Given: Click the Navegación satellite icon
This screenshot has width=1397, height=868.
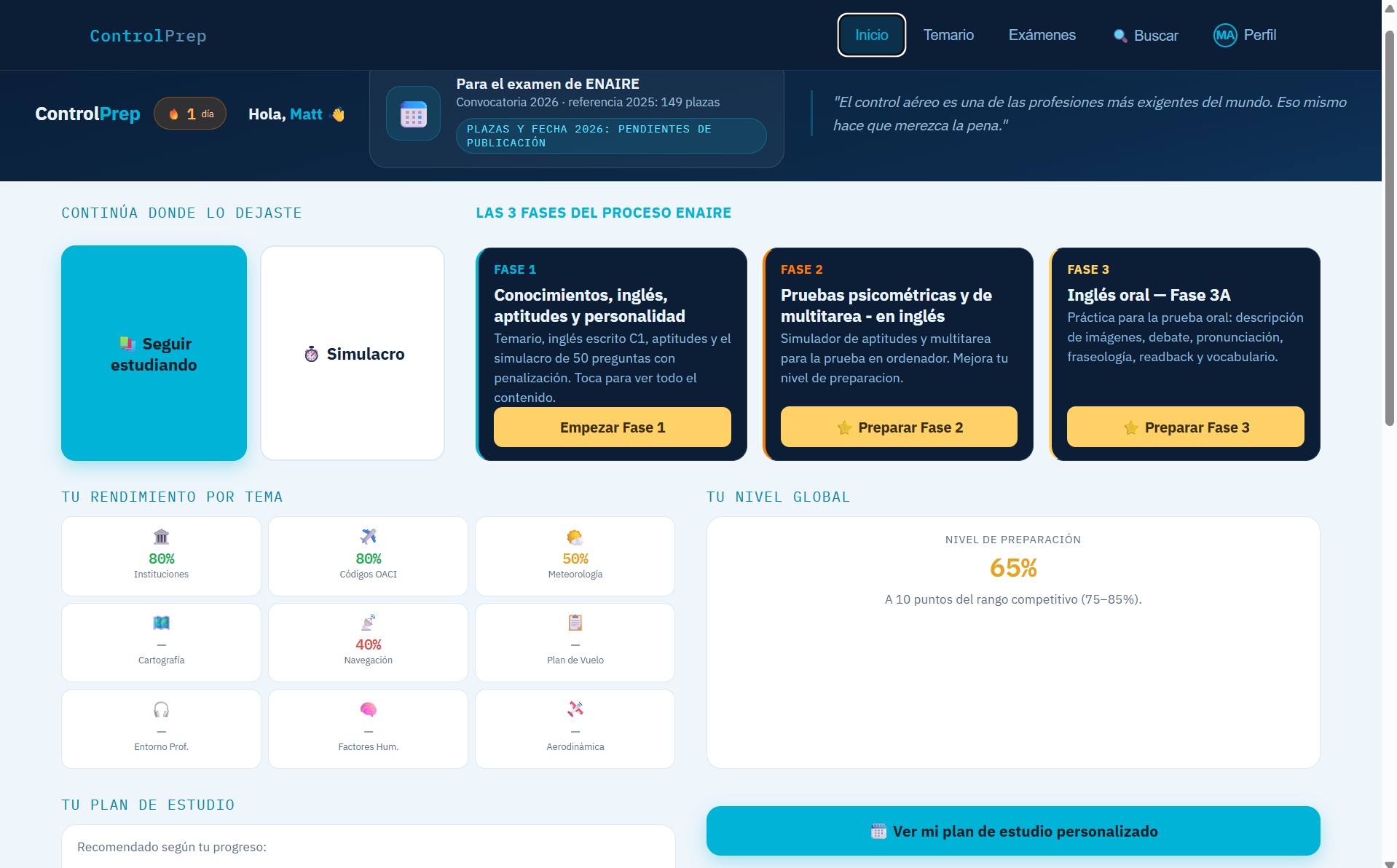Looking at the screenshot, I should click(368, 623).
